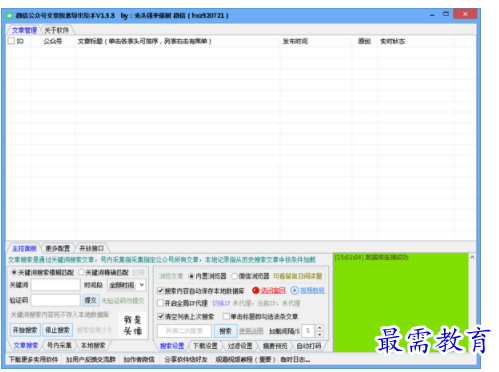Switch to the 关于软件 tab

[56, 30]
